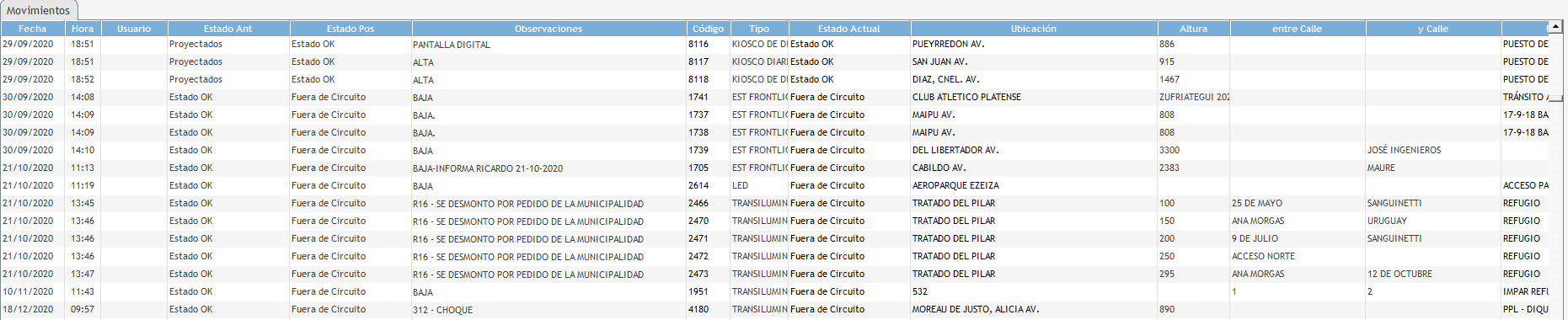Click the Observaciones column header
The width and height of the screenshot is (1568, 320).
point(549,29)
